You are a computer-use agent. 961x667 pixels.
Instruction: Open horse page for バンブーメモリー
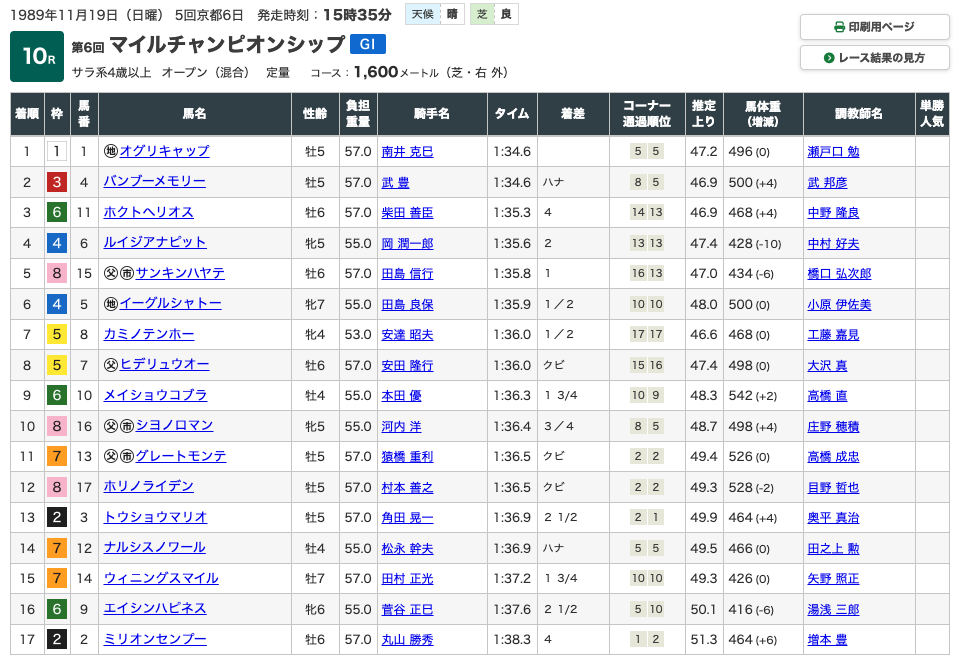click(154, 182)
